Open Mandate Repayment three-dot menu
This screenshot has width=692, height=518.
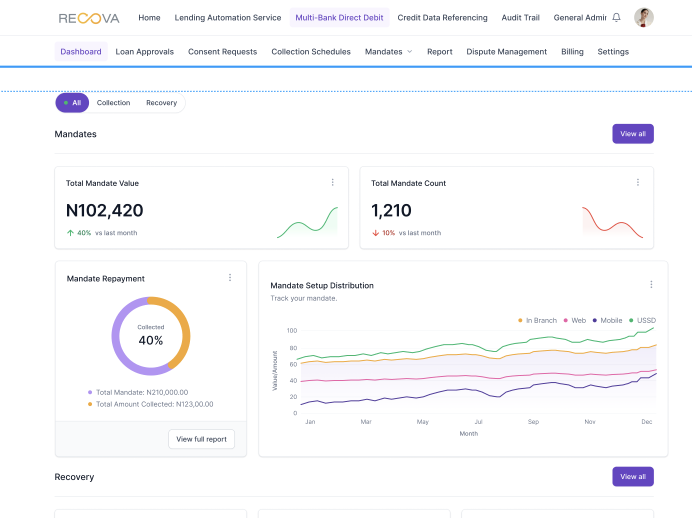point(230,278)
